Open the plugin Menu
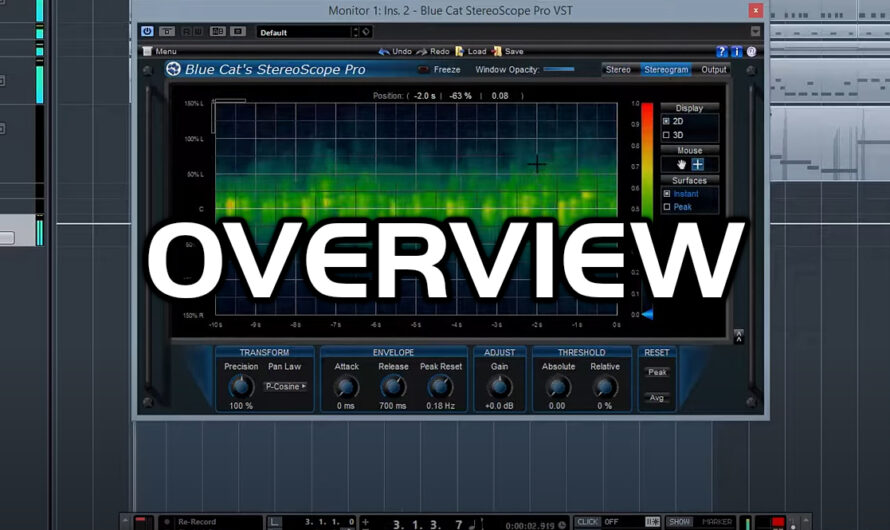The height and width of the screenshot is (530, 890). click(x=160, y=51)
